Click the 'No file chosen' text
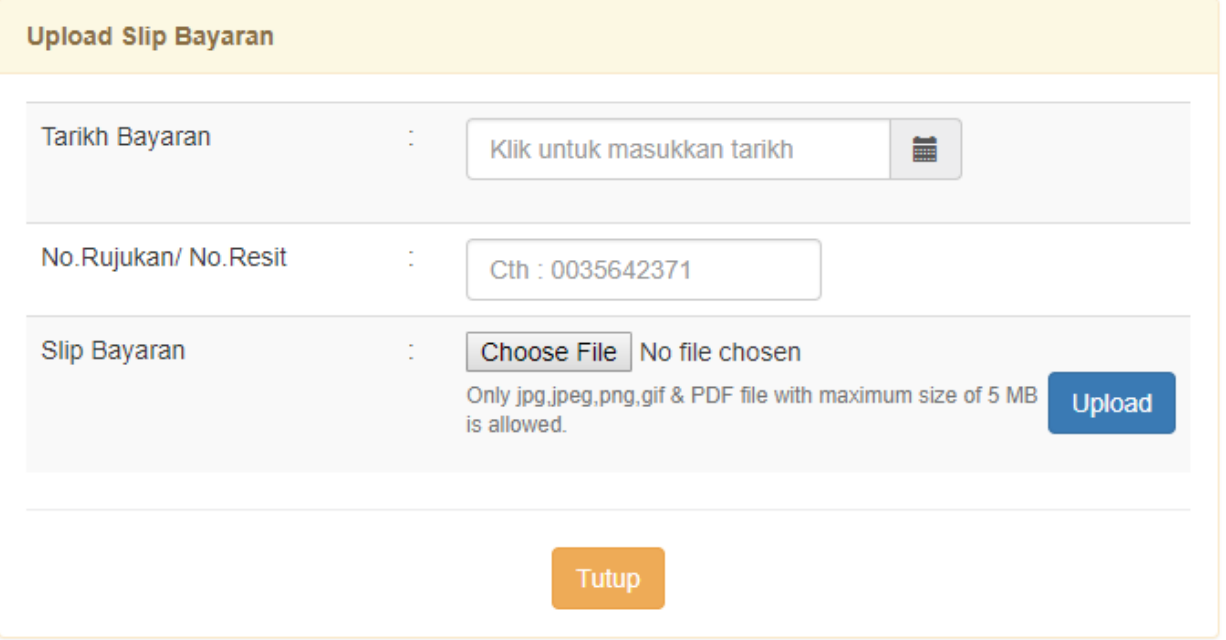 tap(720, 352)
